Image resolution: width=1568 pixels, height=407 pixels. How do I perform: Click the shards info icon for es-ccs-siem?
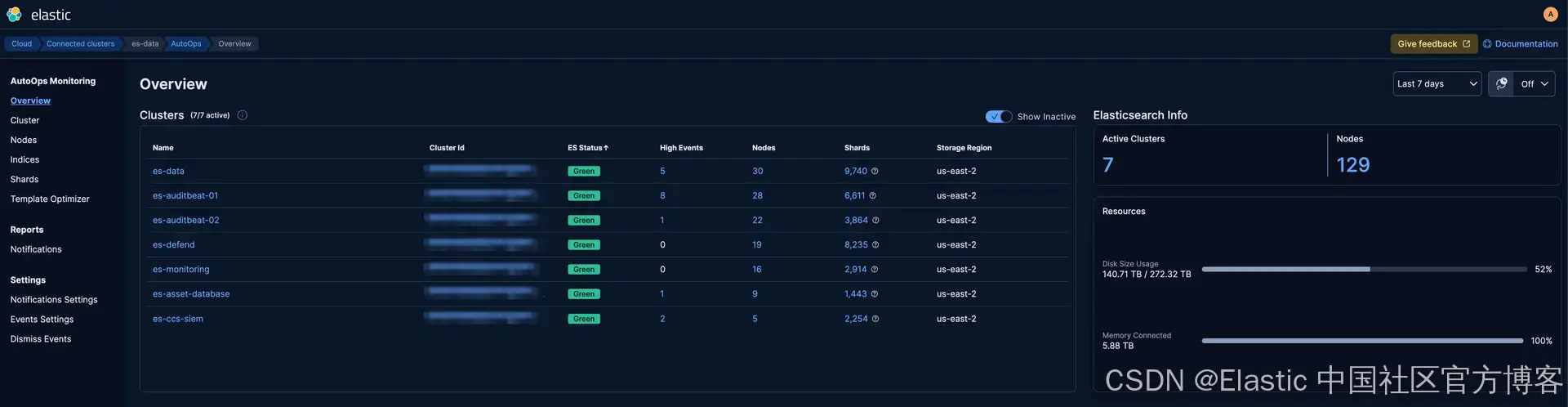click(875, 319)
